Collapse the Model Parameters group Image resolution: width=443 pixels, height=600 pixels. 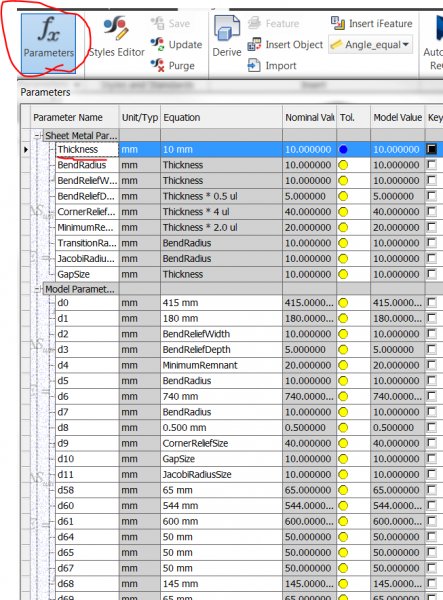coord(38,289)
